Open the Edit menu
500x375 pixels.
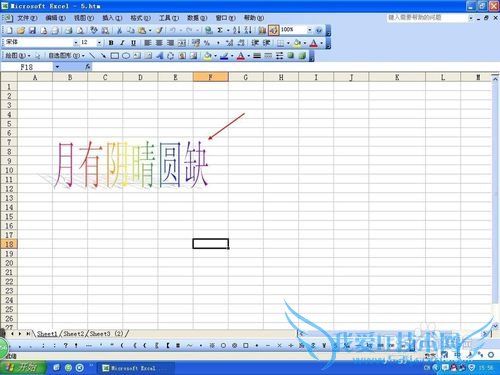click(x=55, y=18)
